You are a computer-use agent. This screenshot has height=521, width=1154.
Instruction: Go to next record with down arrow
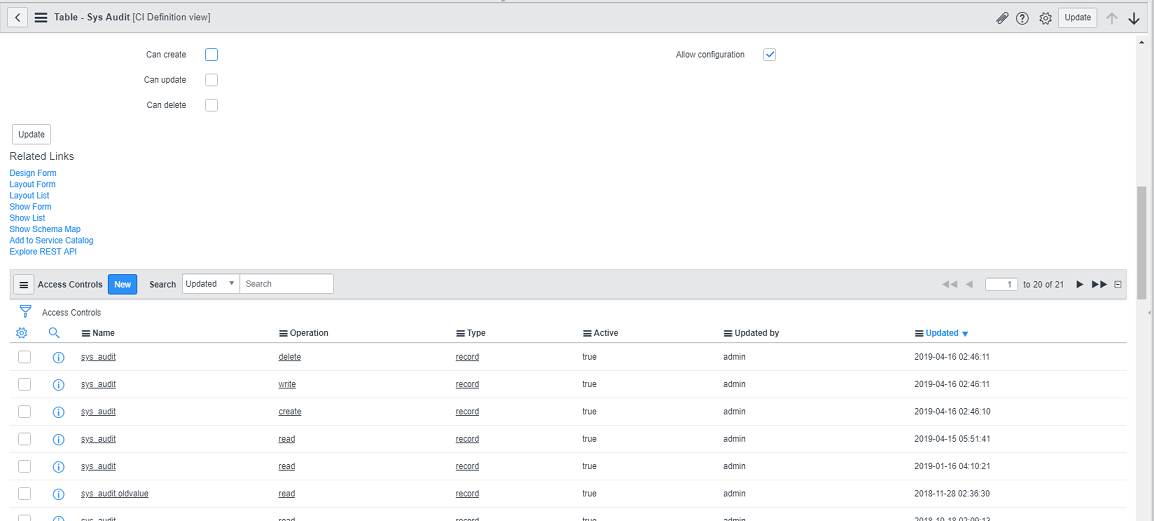click(1134, 18)
